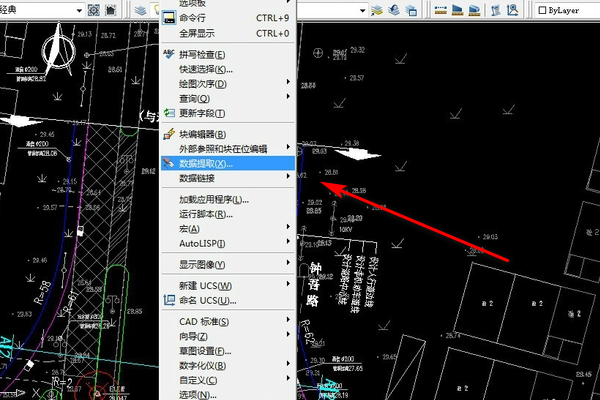Image resolution: width=600 pixels, height=400 pixels.
Task: Click the data extraction icon beside 数据提取
Action: 169,163
